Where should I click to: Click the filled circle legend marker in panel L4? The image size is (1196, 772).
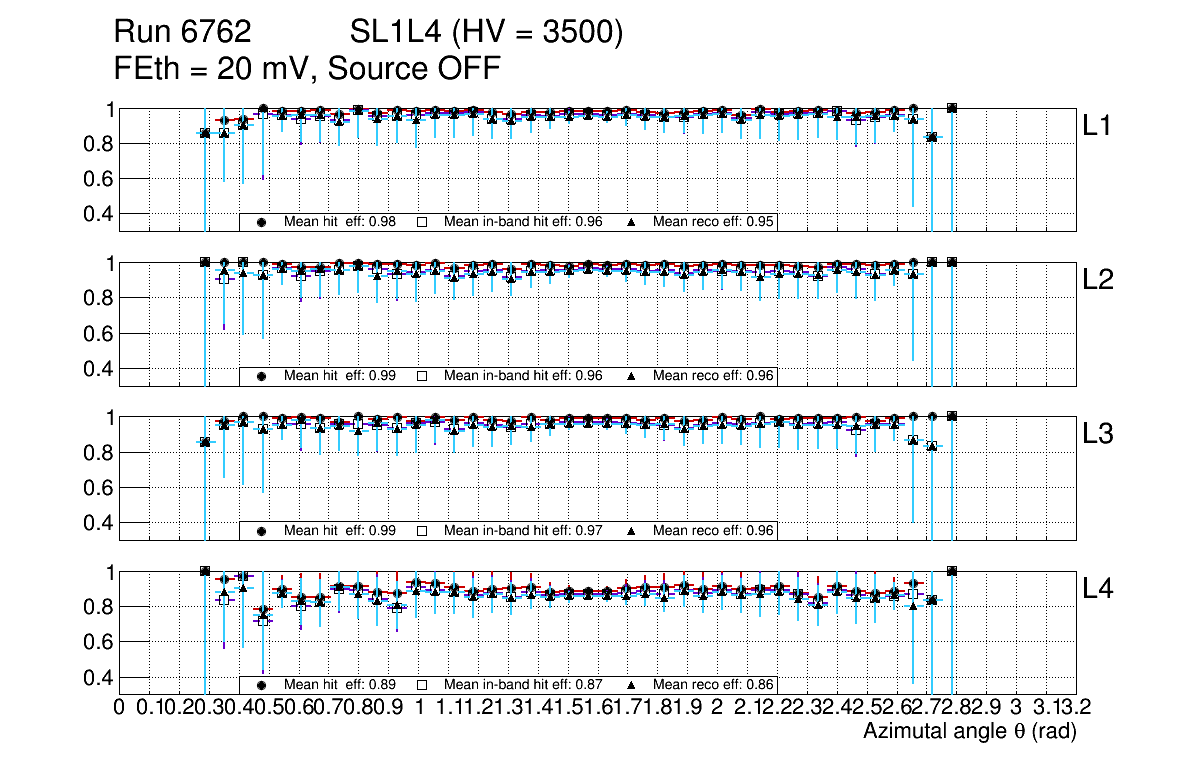(x=262, y=685)
